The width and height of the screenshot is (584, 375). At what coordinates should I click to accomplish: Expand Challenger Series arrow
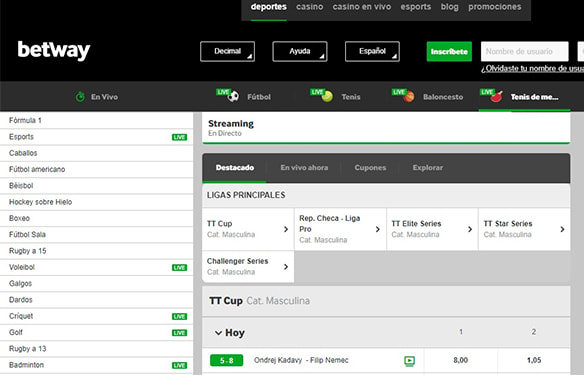point(286,267)
